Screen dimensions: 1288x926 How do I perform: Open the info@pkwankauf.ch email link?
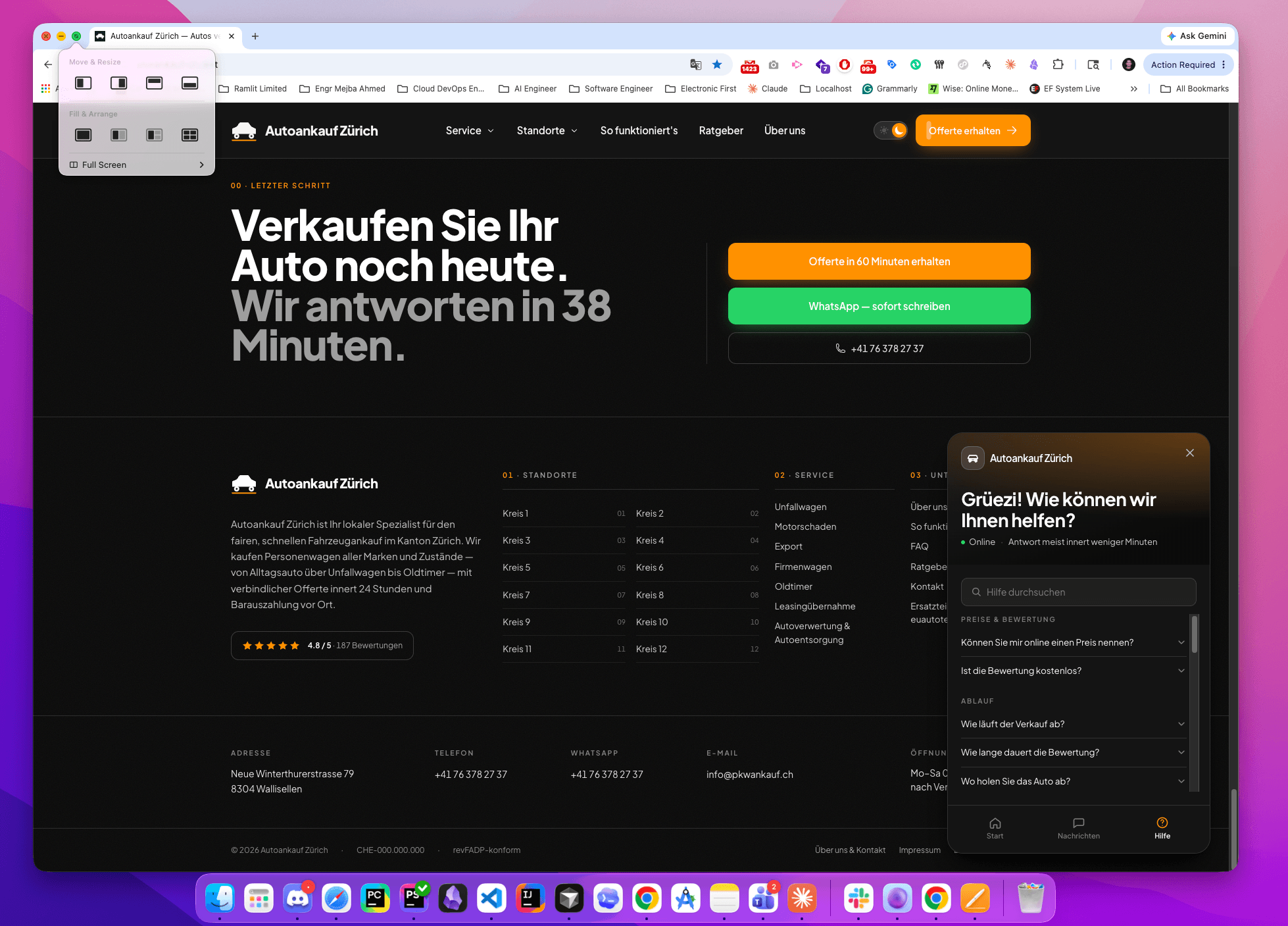[x=750, y=775]
